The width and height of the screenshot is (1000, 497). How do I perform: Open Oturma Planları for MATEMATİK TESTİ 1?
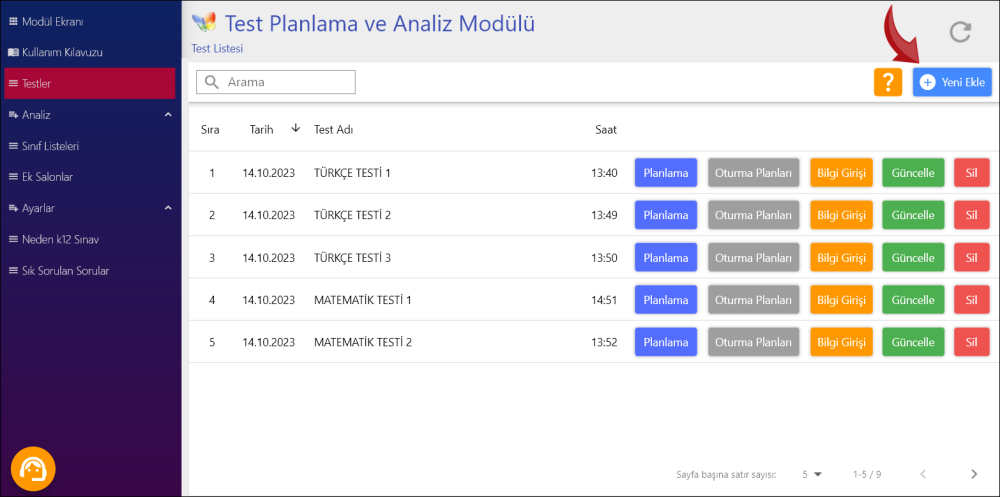coord(753,300)
